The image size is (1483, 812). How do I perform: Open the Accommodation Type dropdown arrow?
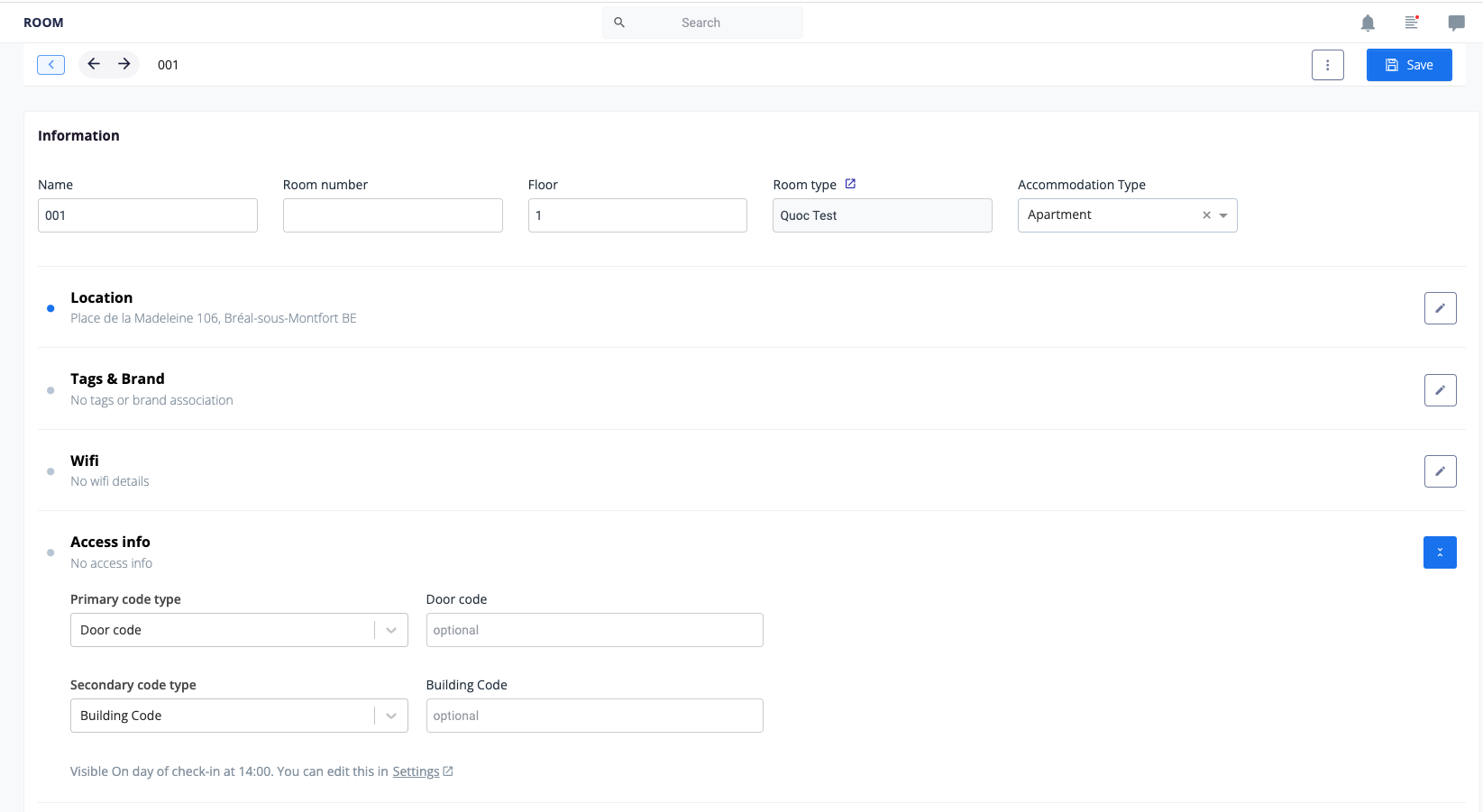1223,215
